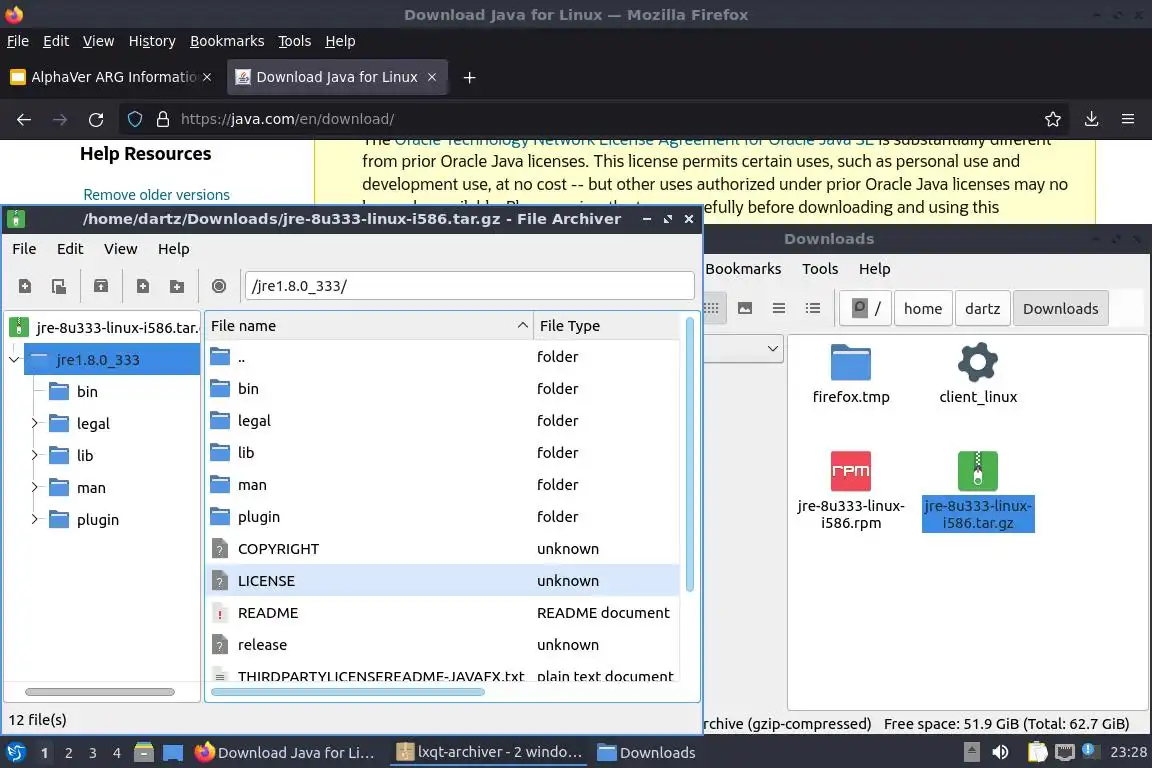Screen dimensions: 1152x768
Task: Open archiver Edit menu
Action: click(x=70, y=249)
